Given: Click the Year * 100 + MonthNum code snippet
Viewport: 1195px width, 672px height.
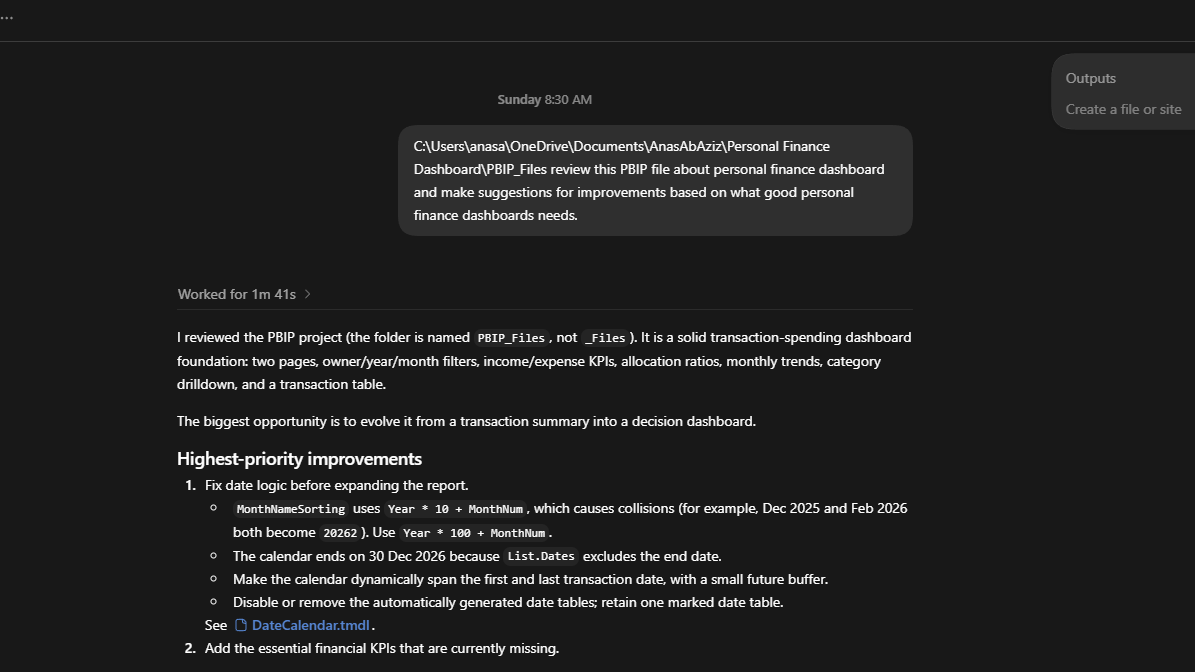Looking at the screenshot, I should pyautogui.click(x=474, y=533).
